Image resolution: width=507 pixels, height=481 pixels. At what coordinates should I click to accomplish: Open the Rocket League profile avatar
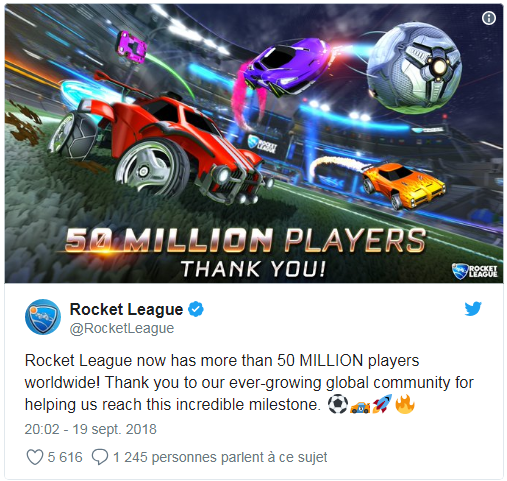(43, 317)
